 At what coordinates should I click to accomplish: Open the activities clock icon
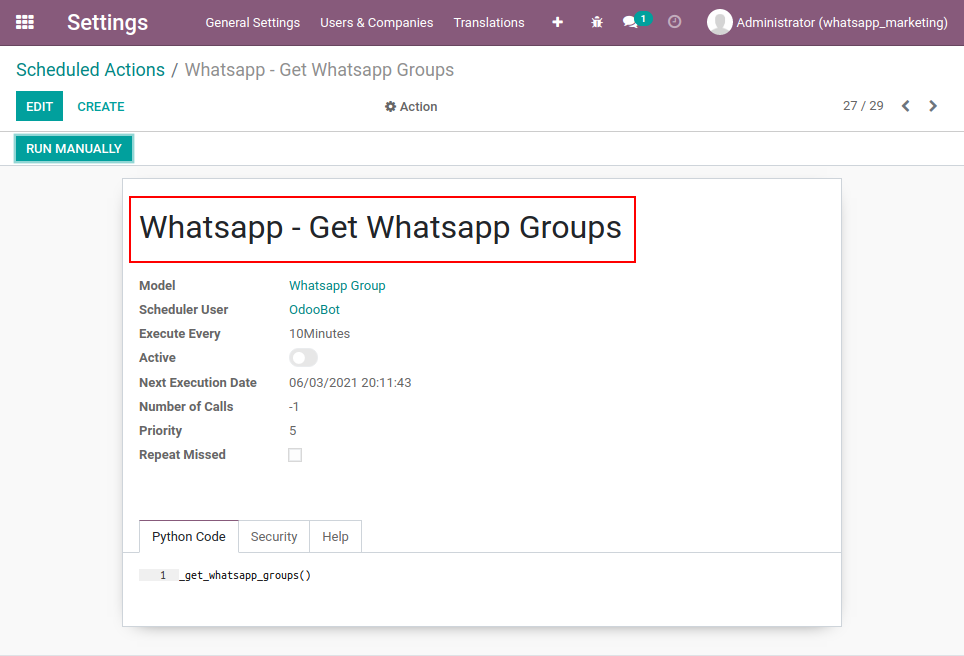pos(674,22)
